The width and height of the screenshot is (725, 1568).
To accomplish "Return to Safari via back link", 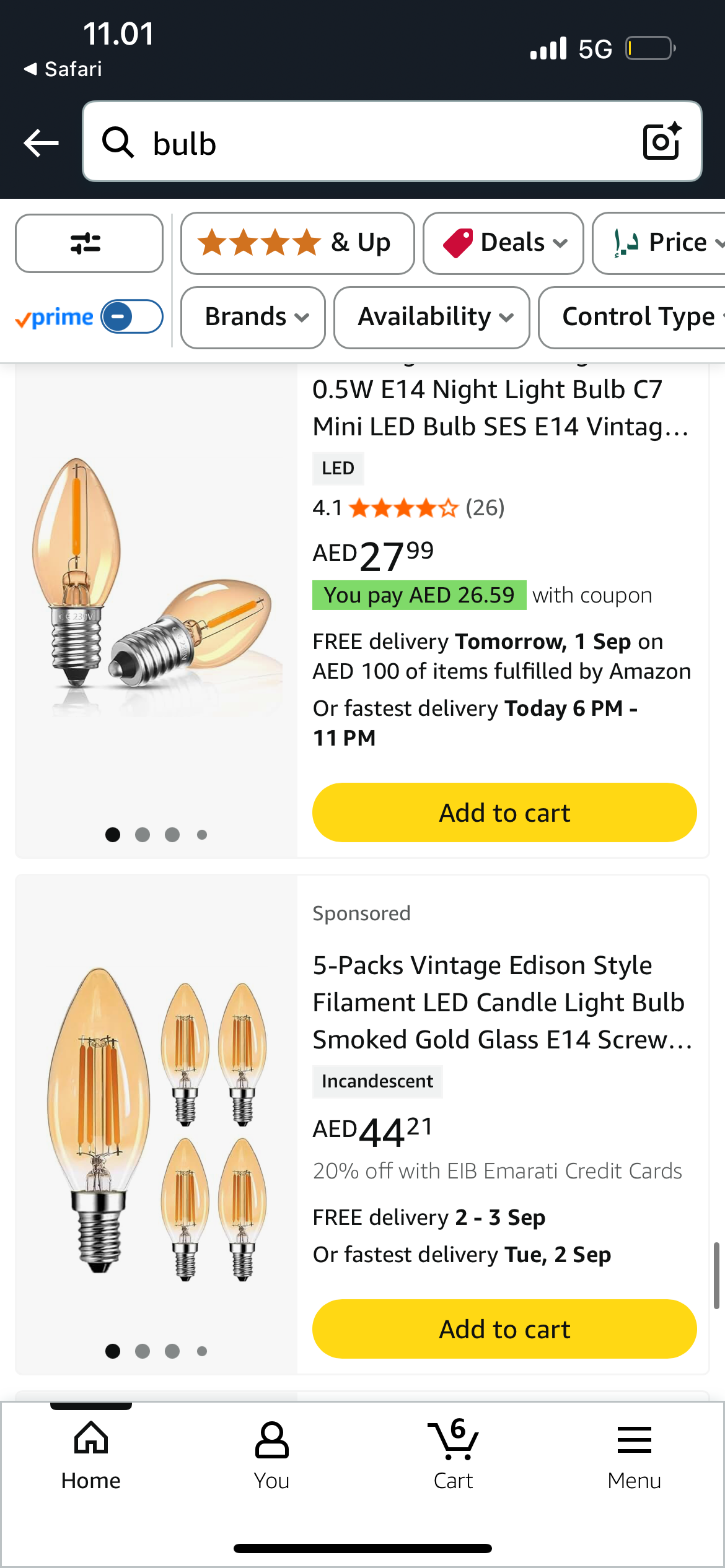I will (63, 69).
